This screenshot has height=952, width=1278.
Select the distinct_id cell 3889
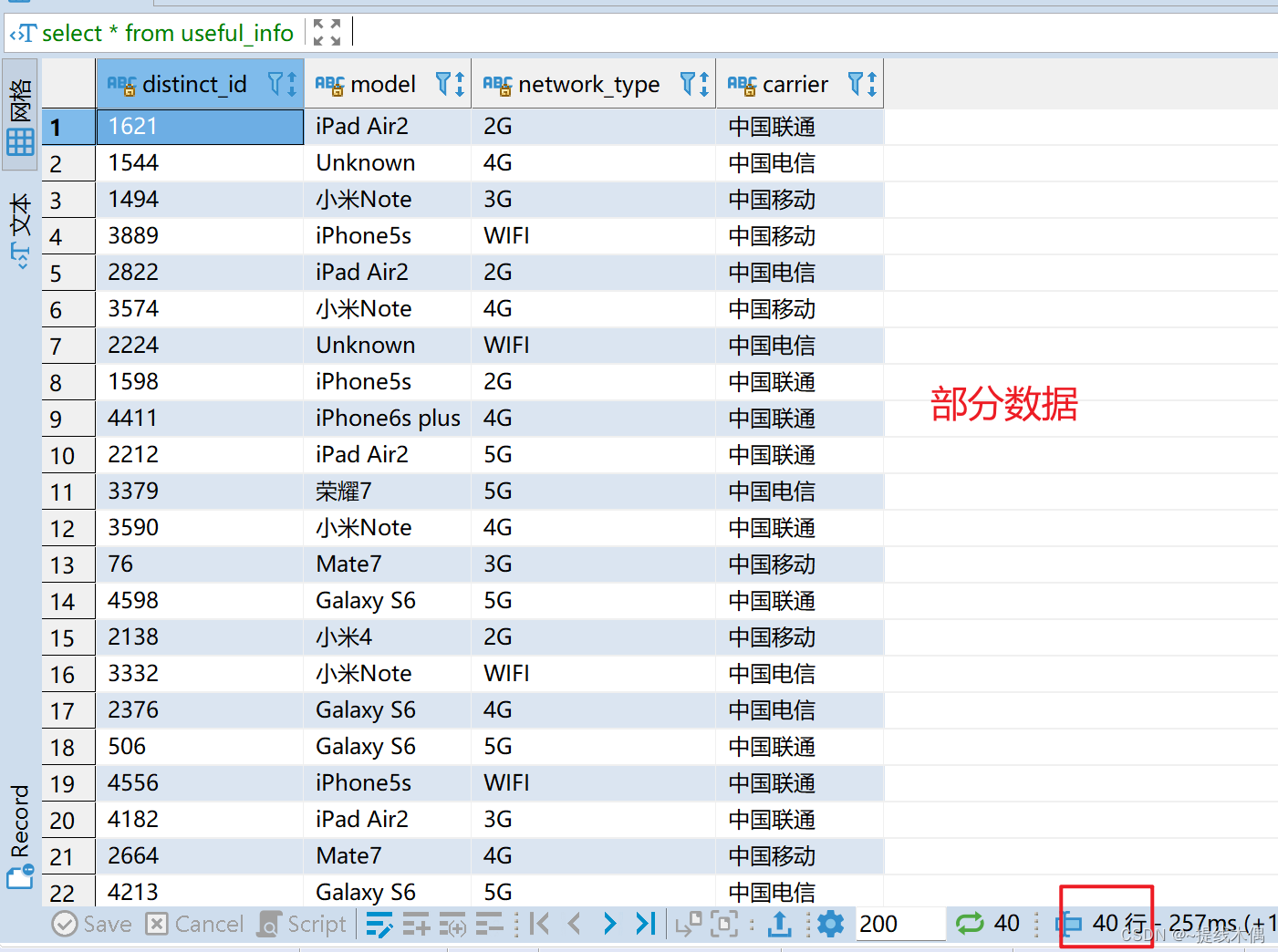click(200, 236)
